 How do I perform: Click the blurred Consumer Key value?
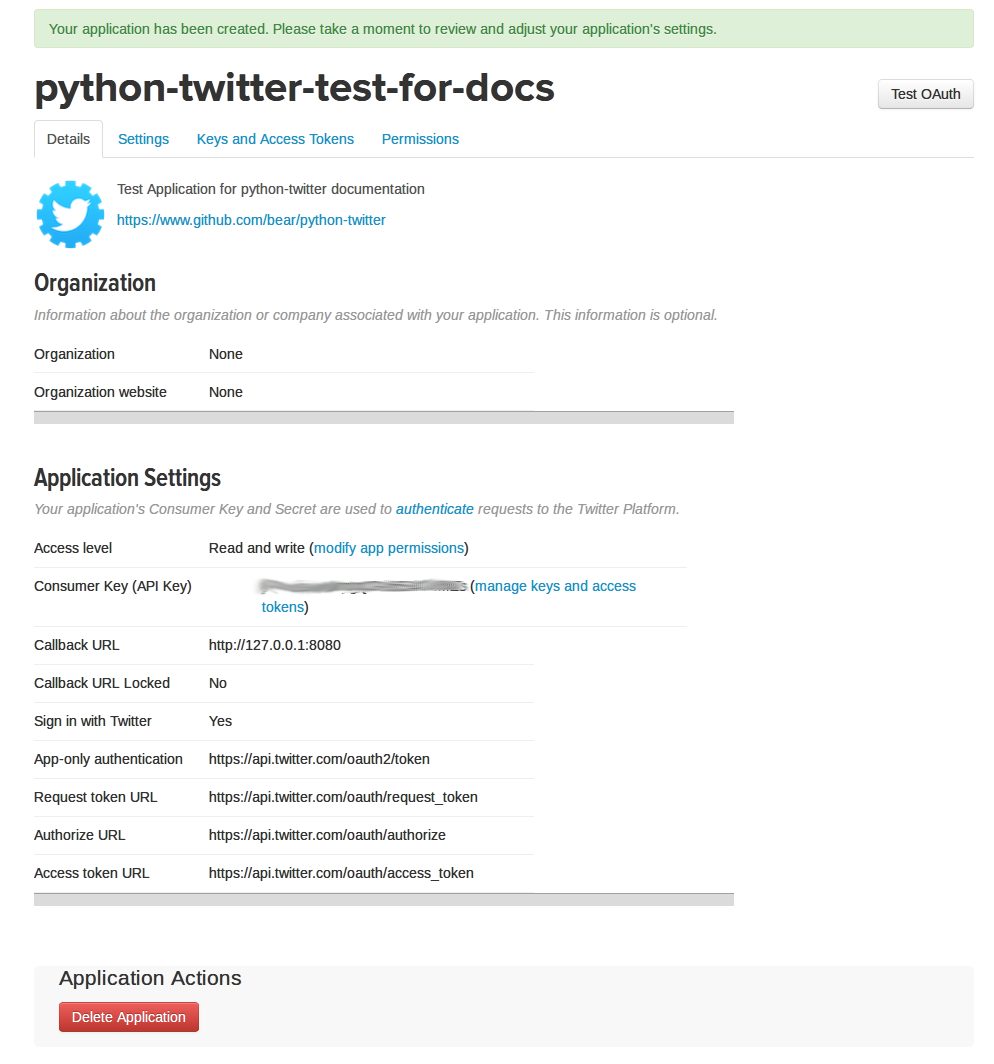(360, 586)
